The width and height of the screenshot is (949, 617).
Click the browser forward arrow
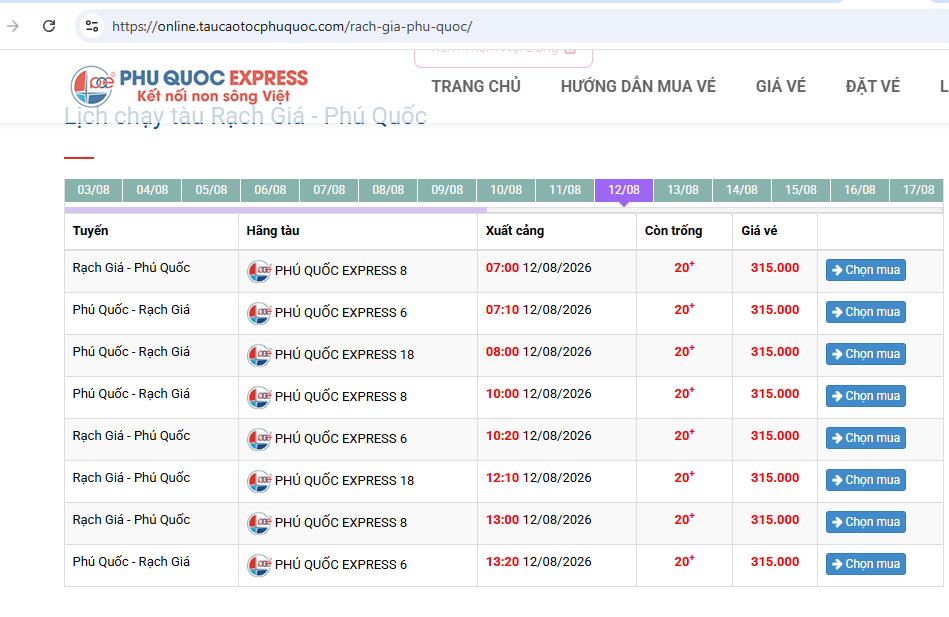13,26
